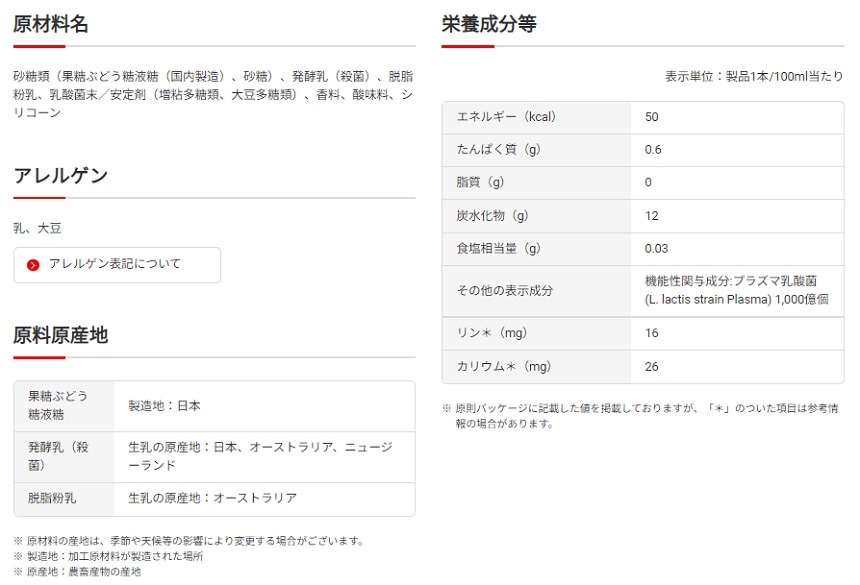The height and width of the screenshot is (585, 860).
Task: Click the 原材料名 section heading
Action: (x=51, y=24)
